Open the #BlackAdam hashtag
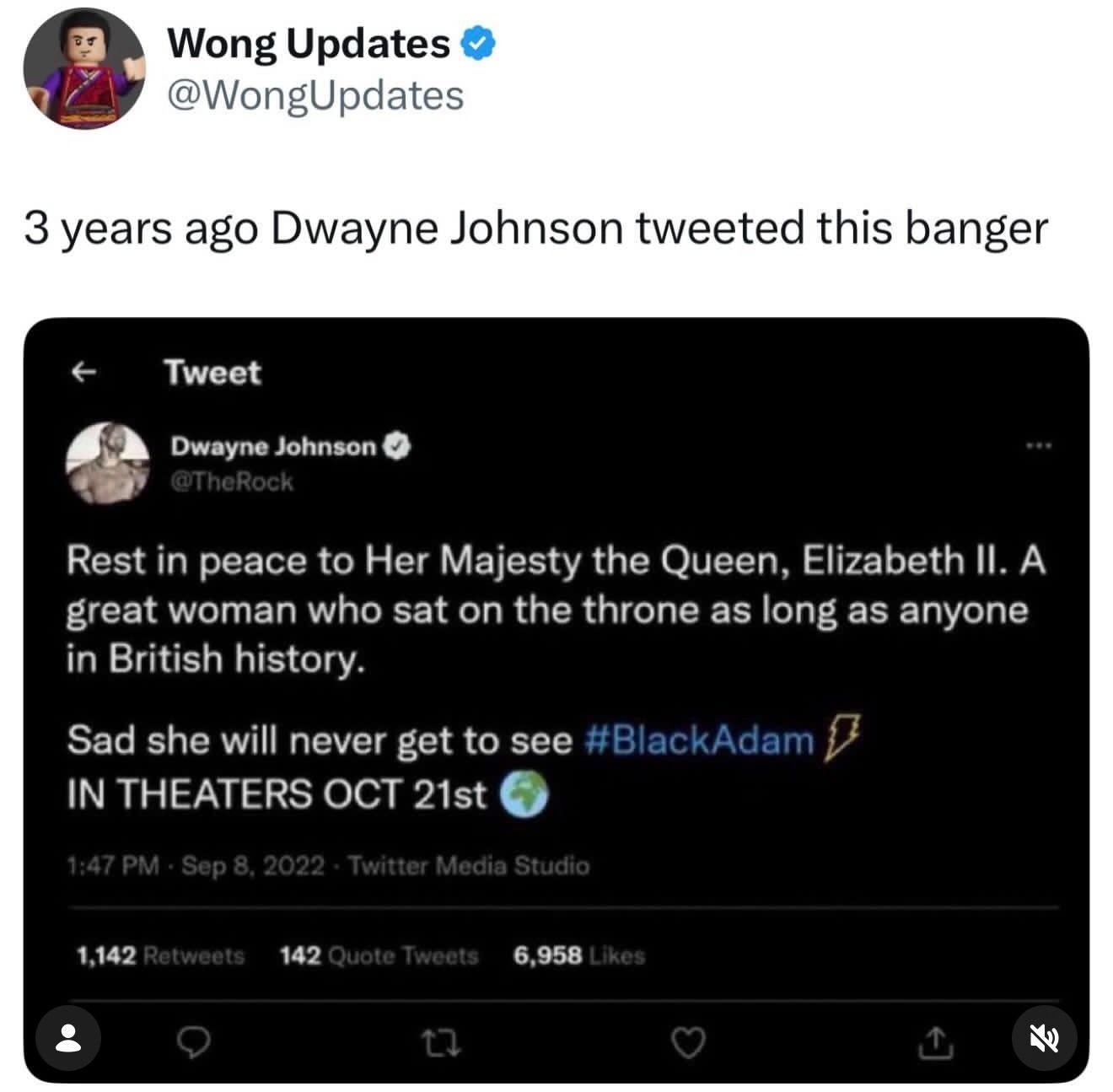This screenshot has width=1113, height=1092. (698, 740)
